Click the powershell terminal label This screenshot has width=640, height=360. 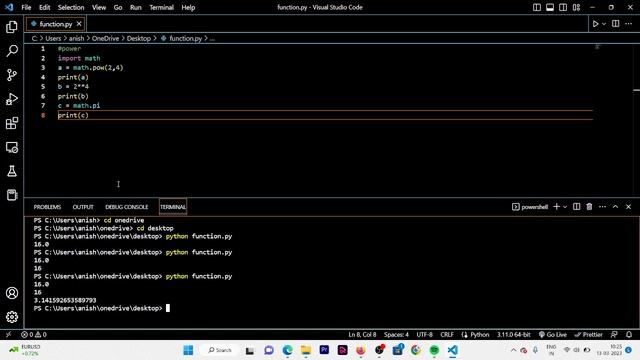(x=530, y=207)
